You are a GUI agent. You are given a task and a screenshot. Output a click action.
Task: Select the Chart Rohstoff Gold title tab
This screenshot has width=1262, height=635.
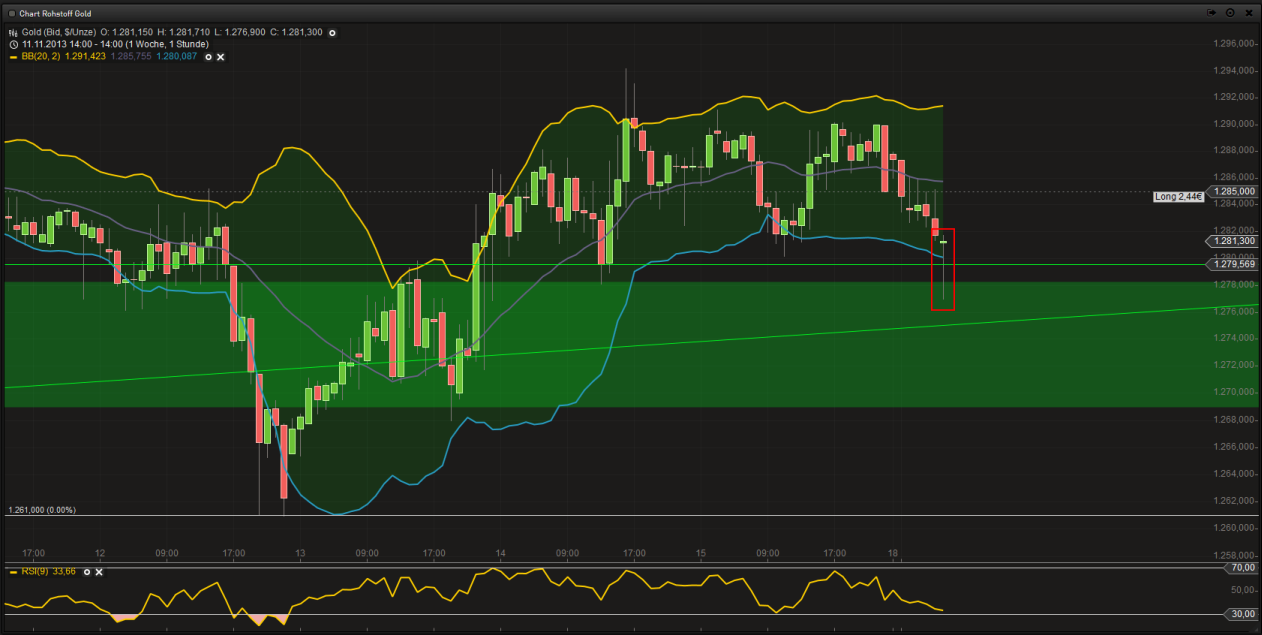pos(58,14)
